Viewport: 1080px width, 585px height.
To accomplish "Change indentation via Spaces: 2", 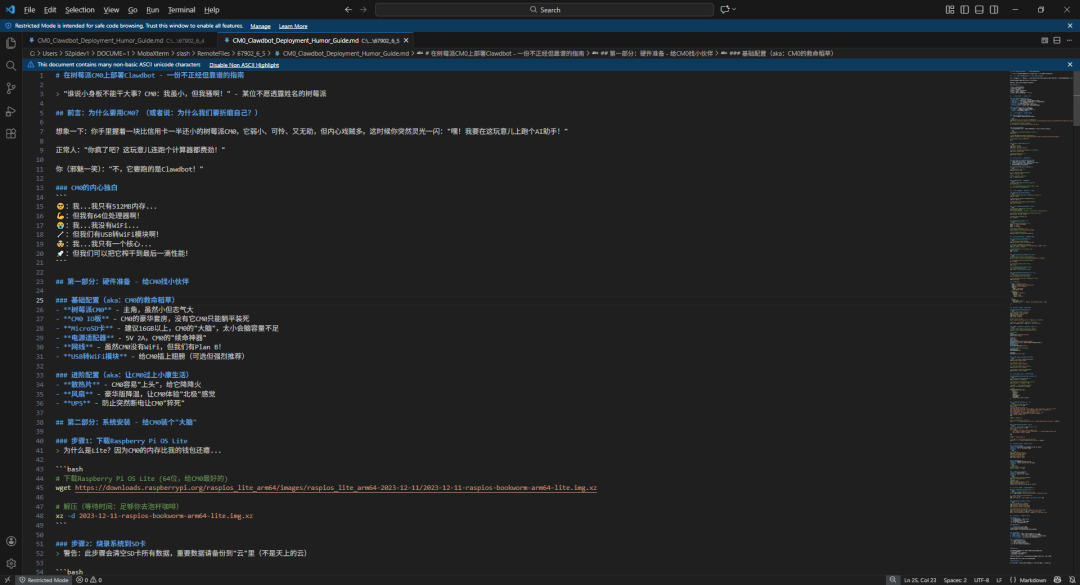I will pos(955,579).
